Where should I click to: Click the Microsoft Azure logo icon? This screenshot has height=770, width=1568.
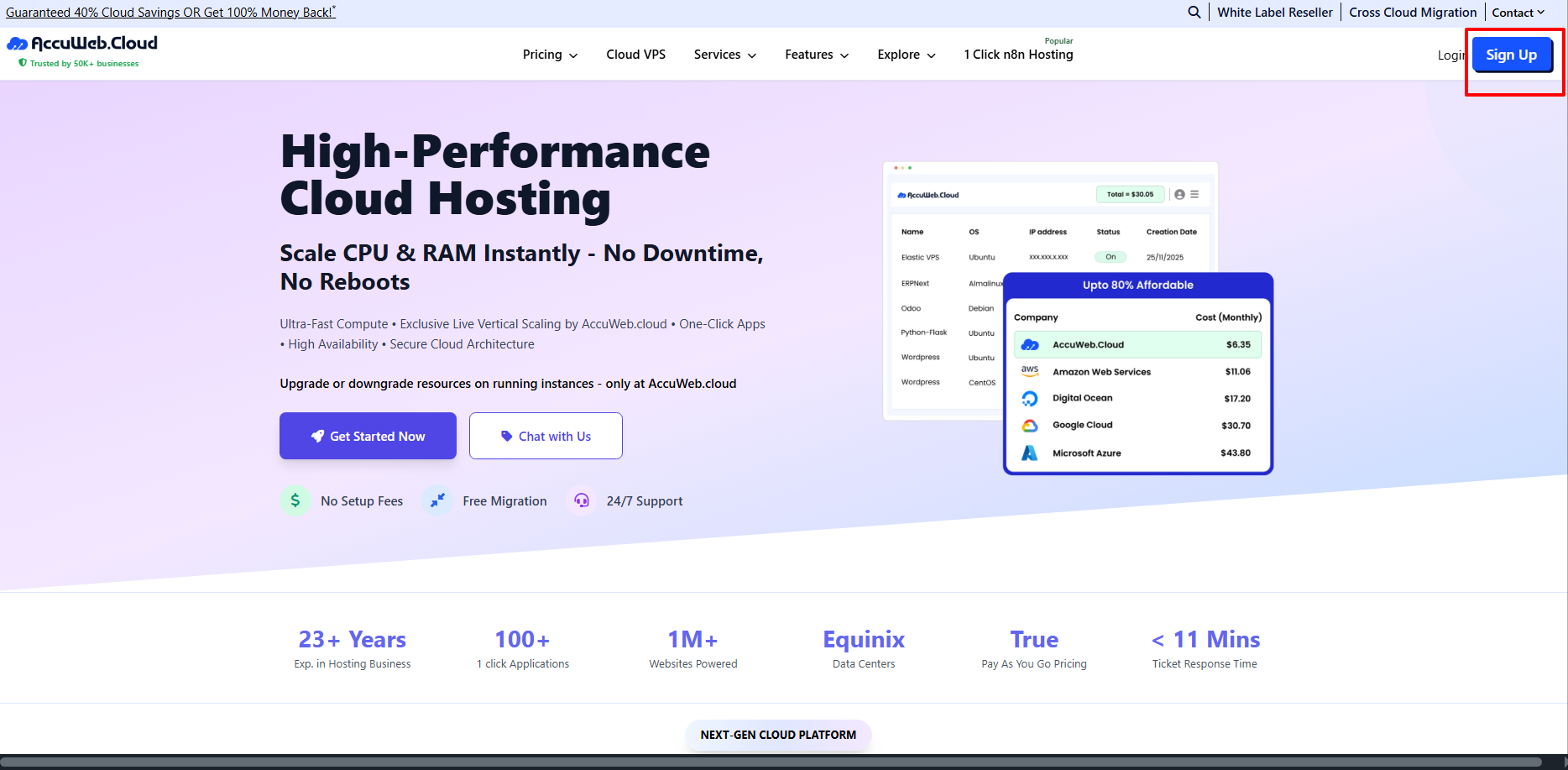(1030, 453)
